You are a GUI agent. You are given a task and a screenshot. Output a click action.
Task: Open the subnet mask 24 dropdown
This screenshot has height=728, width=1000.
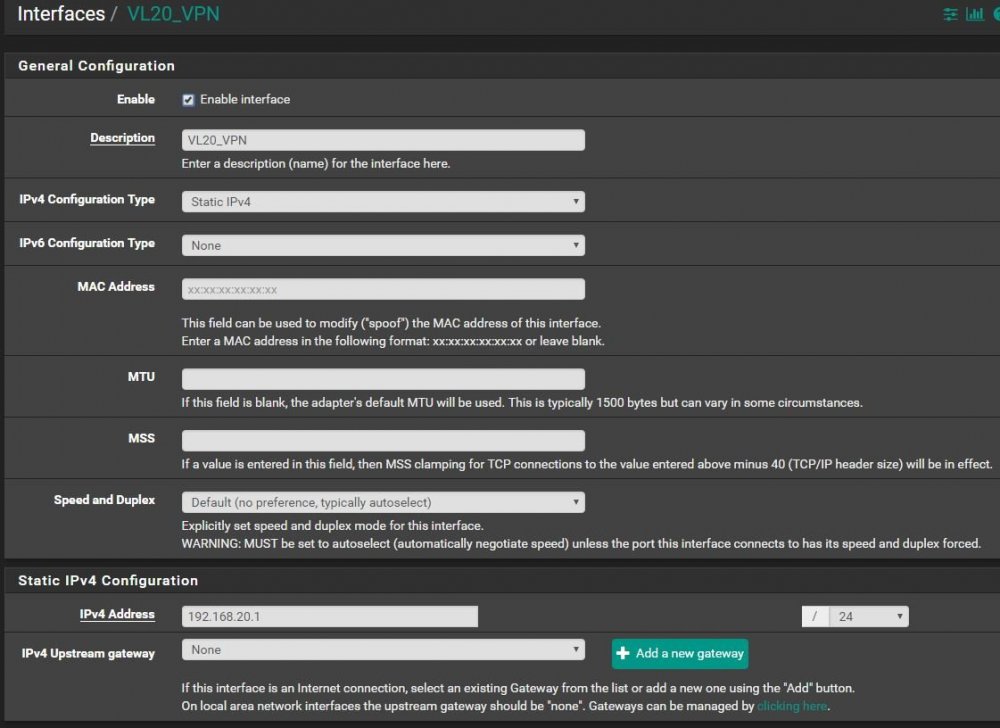869,616
